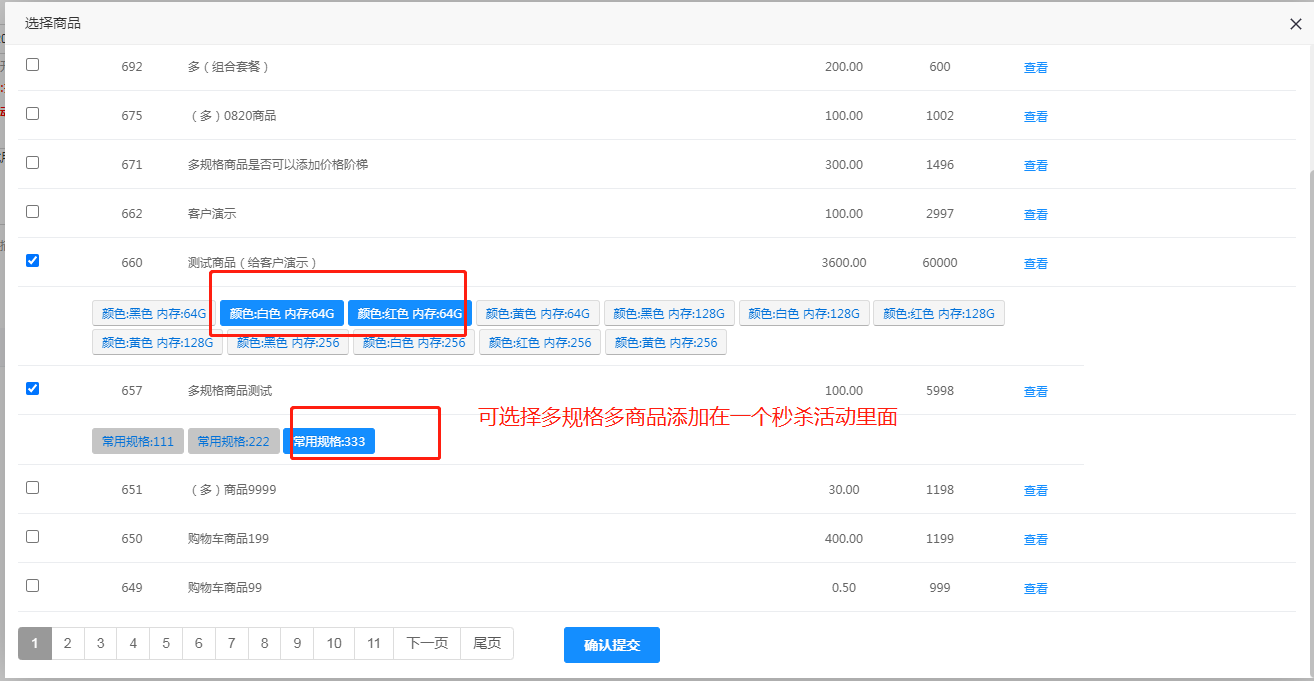Toggle off 常用规格:333 spec

328,441
